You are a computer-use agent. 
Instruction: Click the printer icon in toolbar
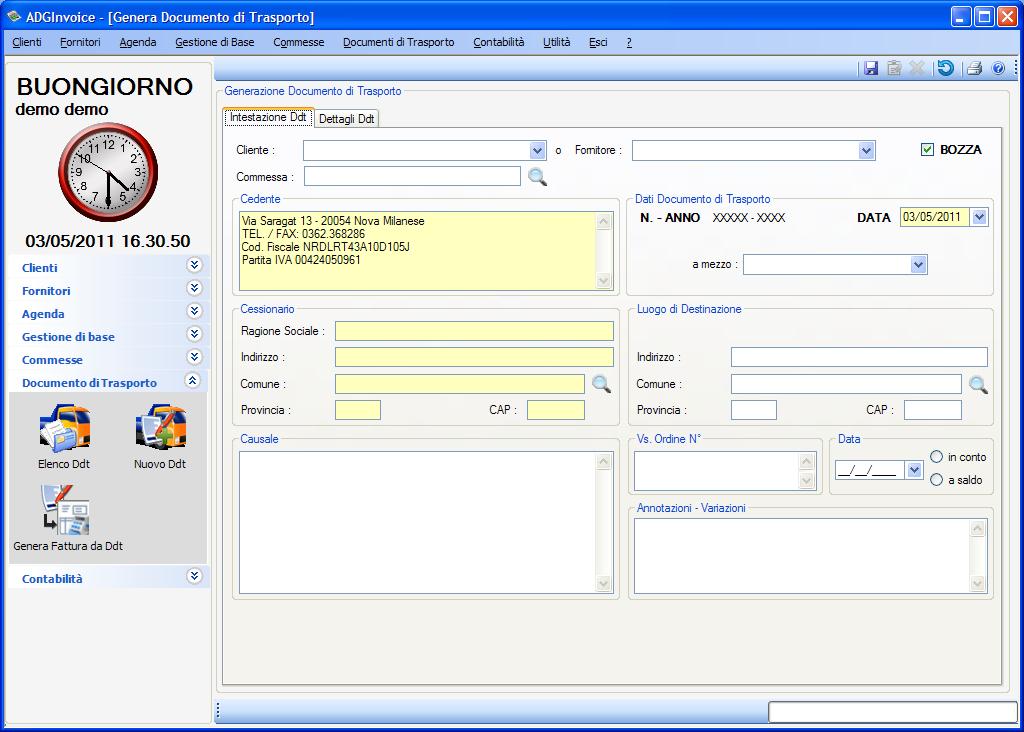[x=974, y=68]
